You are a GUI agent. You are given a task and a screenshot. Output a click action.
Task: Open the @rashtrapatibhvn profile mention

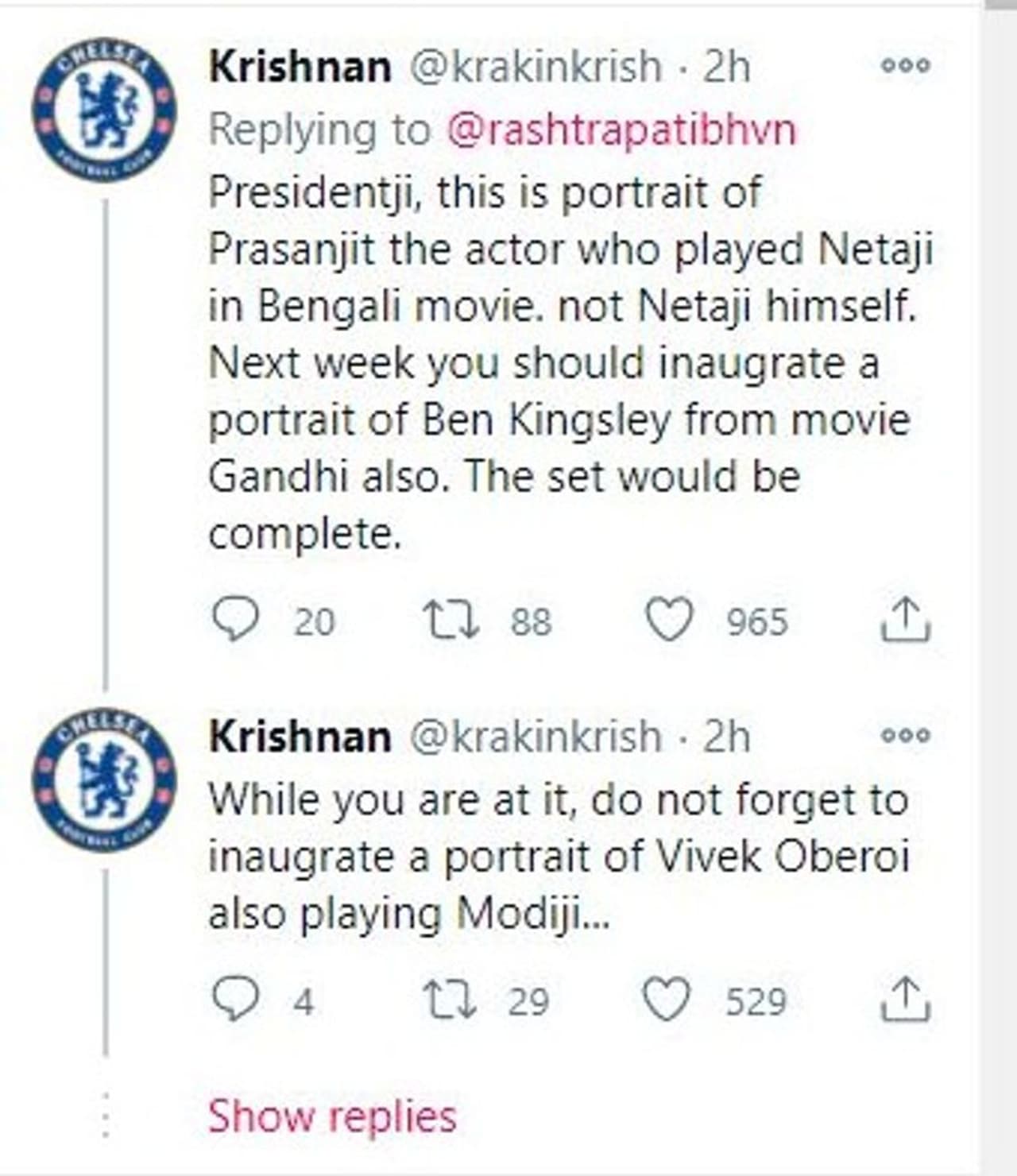click(621, 130)
